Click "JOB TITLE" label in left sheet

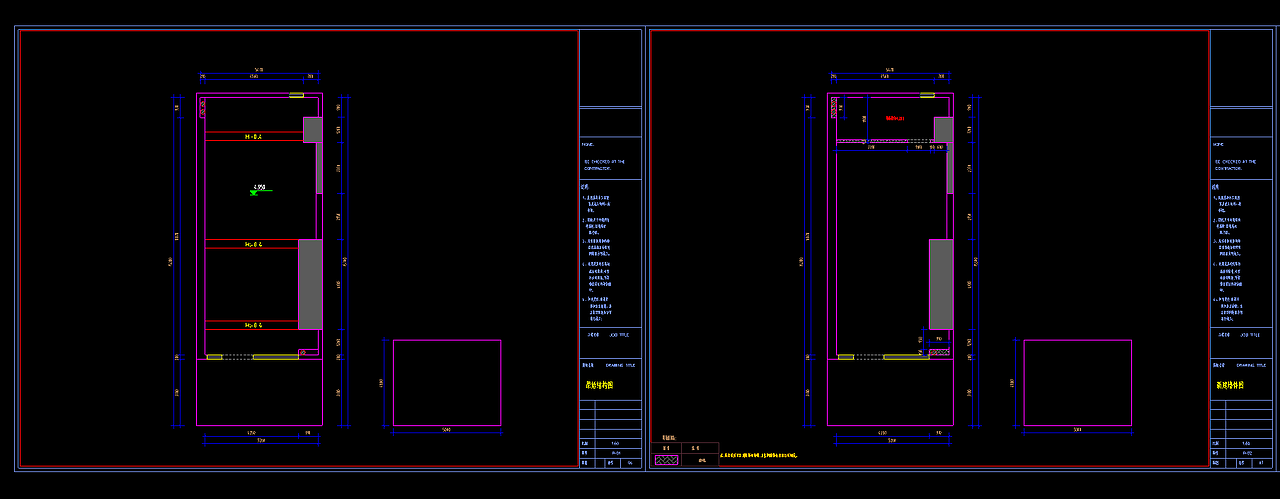click(x=618, y=335)
